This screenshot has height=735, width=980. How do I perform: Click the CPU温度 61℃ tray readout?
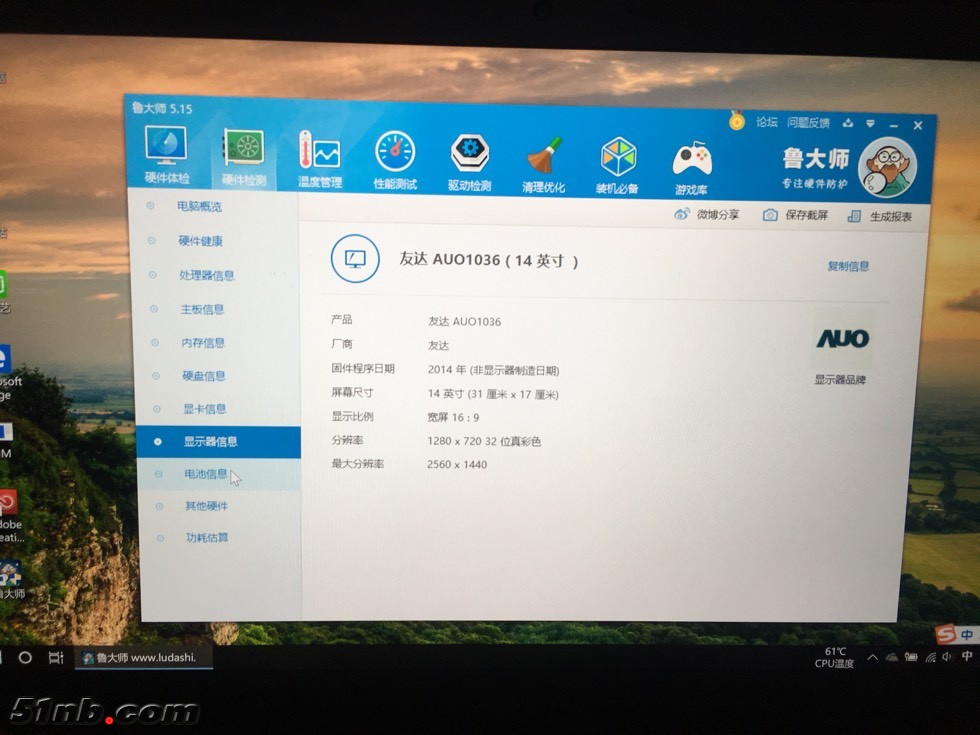[x=834, y=658]
